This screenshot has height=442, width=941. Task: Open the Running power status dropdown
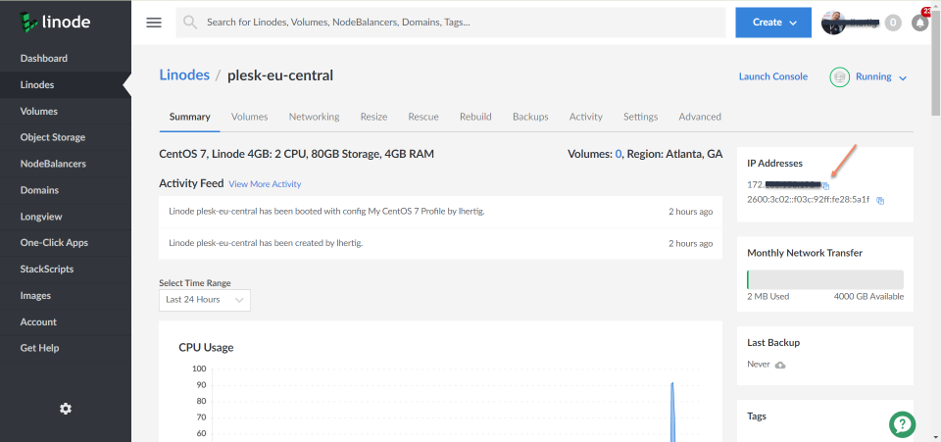click(x=880, y=77)
